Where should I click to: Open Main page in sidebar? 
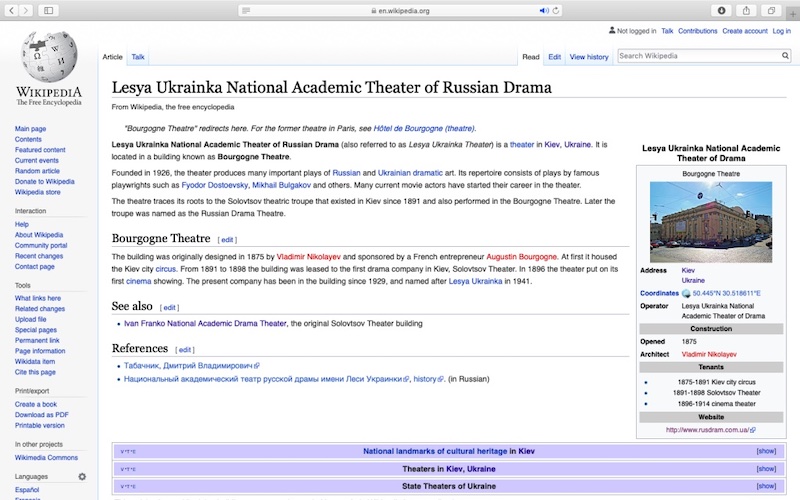(x=30, y=129)
